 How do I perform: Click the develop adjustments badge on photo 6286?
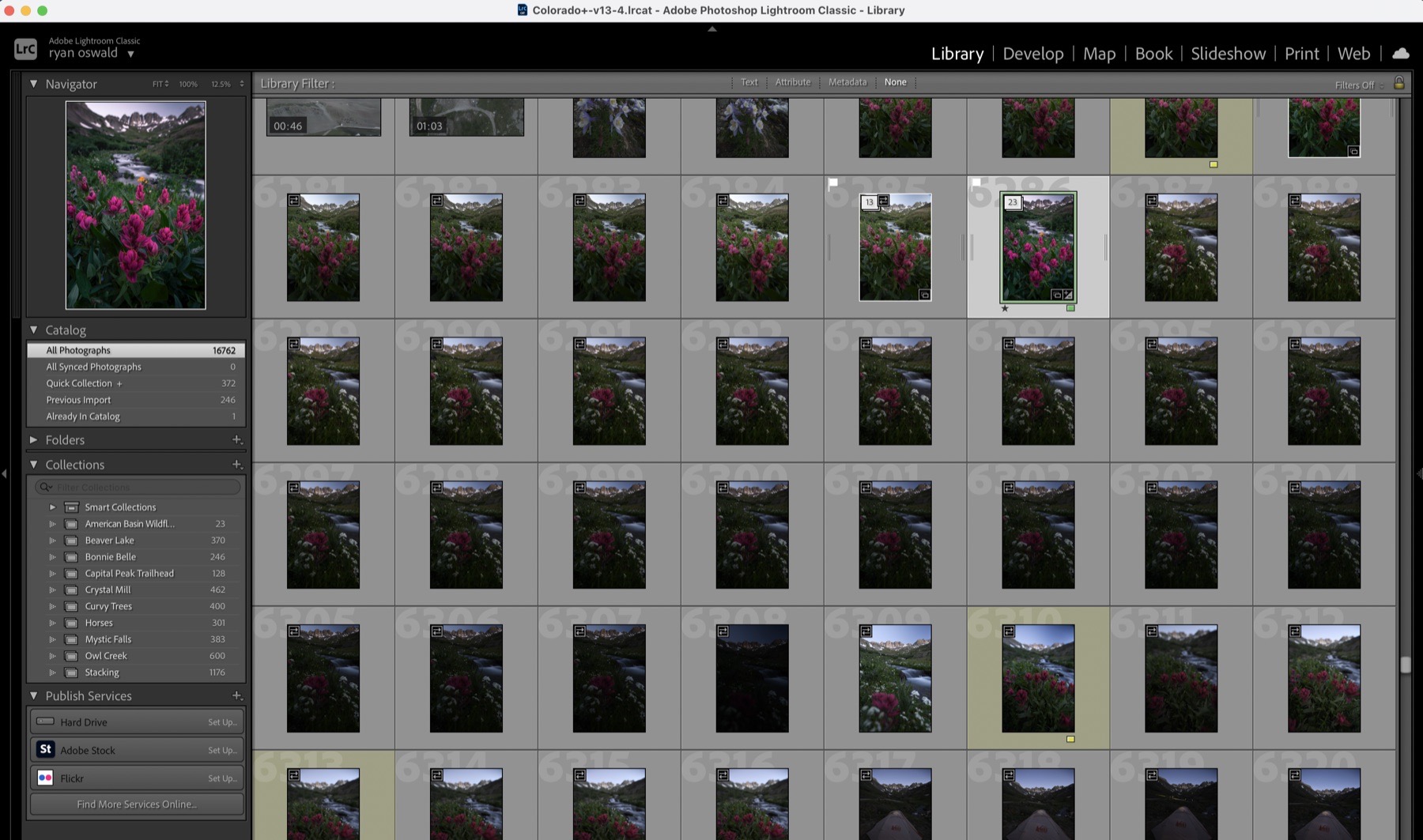pos(1068,295)
